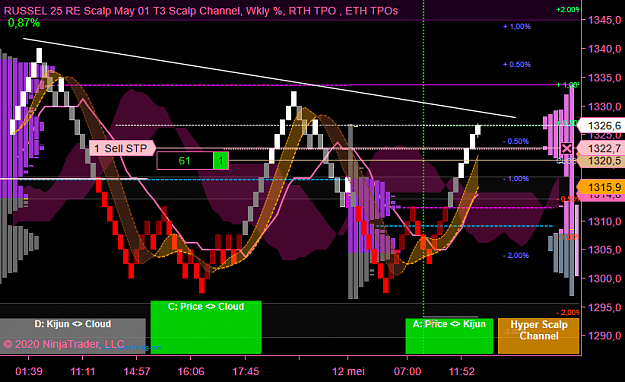Click the 11:52 time axis label

coord(462,372)
